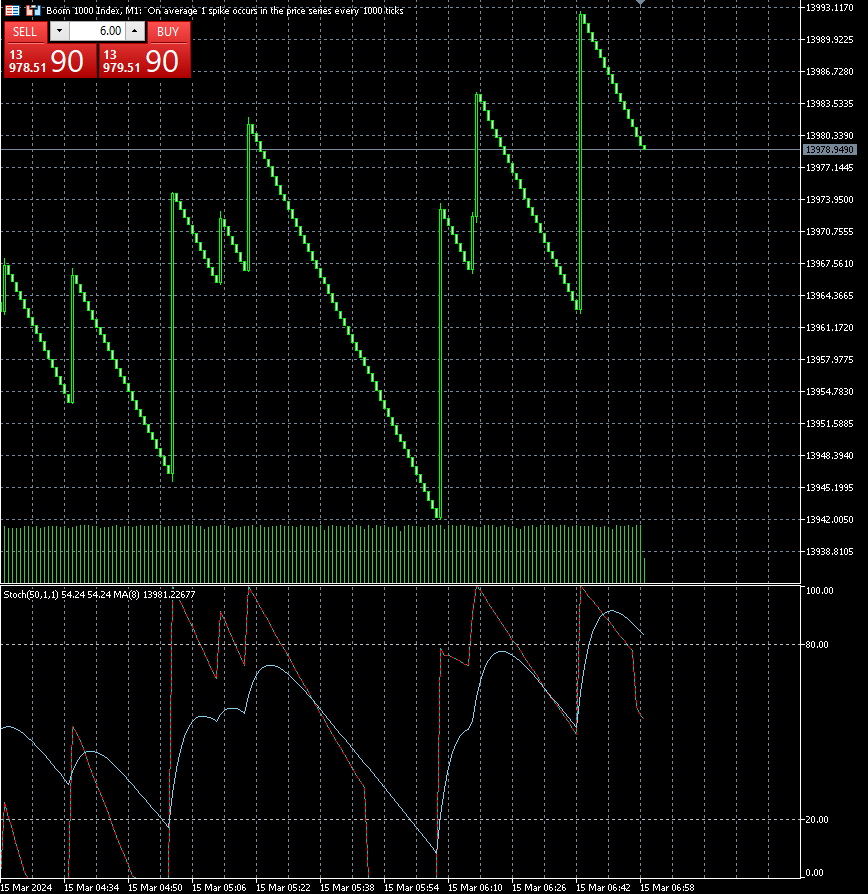Viewport: 868px width, 894px height.
Task: Increase trade volume with the up arrow
Action: tap(135, 31)
